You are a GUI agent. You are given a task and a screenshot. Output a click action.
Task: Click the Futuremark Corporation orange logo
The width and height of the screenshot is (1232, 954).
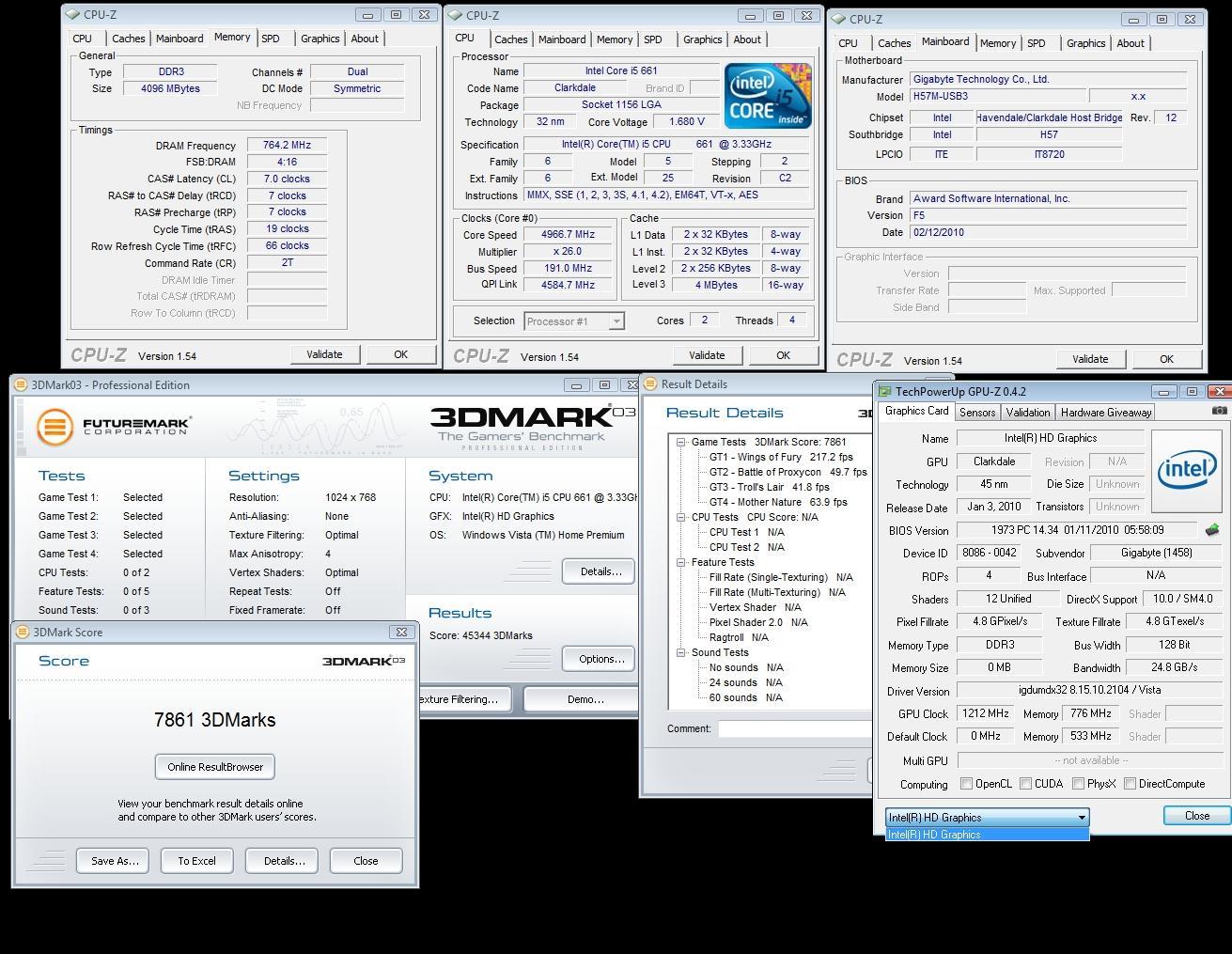coord(55,427)
